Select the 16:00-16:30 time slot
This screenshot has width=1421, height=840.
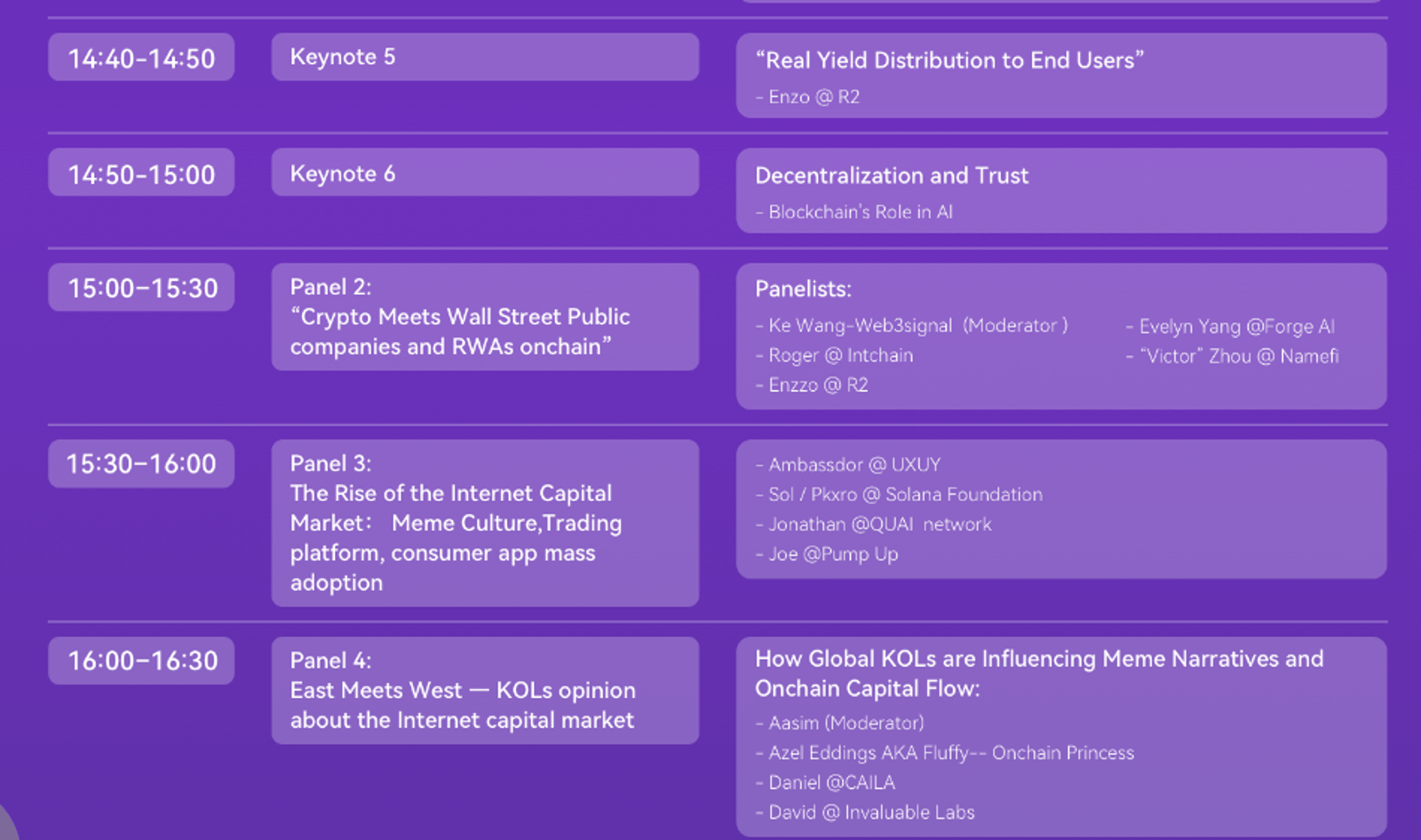(x=141, y=661)
